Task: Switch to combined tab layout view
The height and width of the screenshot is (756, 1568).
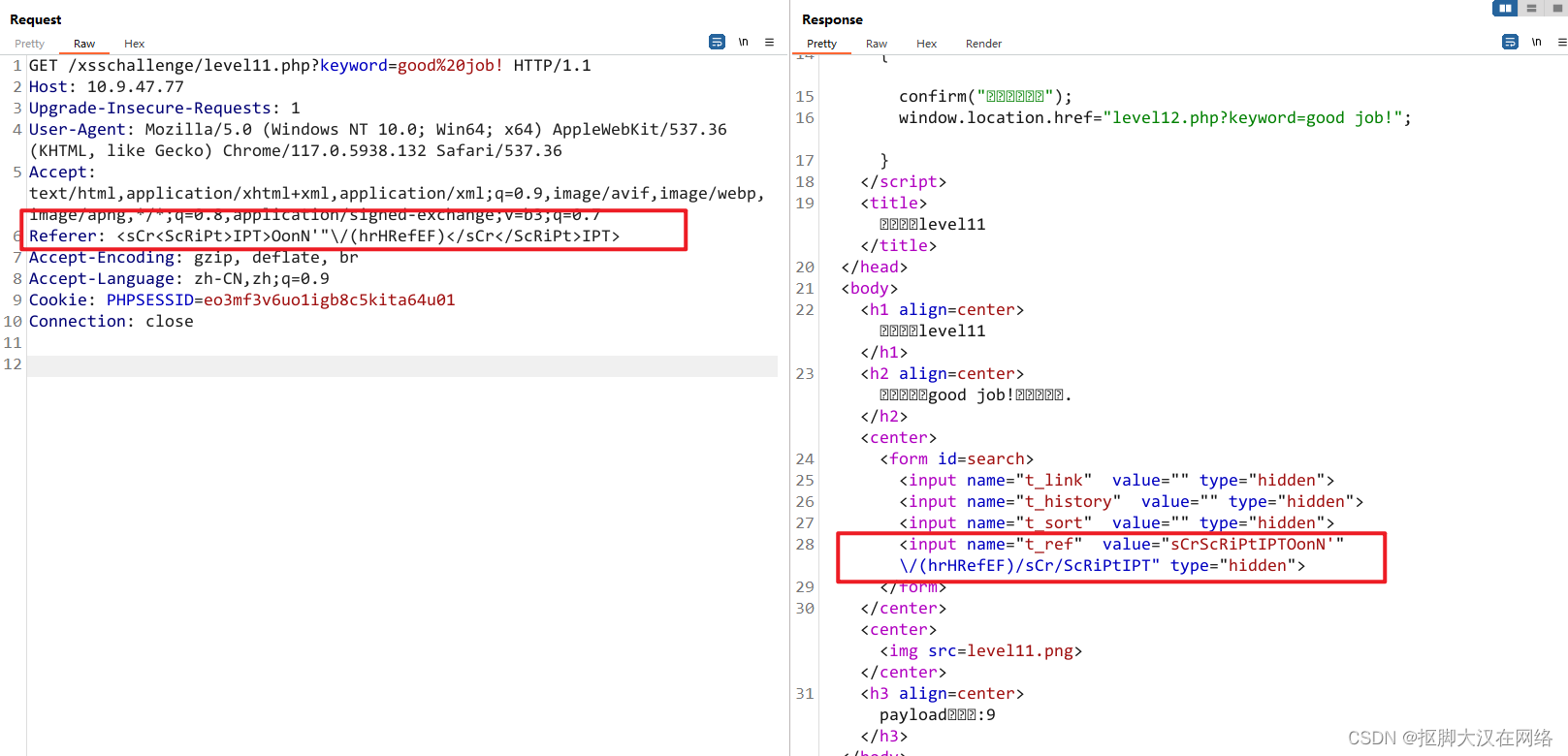Action: tap(1557, 8)
